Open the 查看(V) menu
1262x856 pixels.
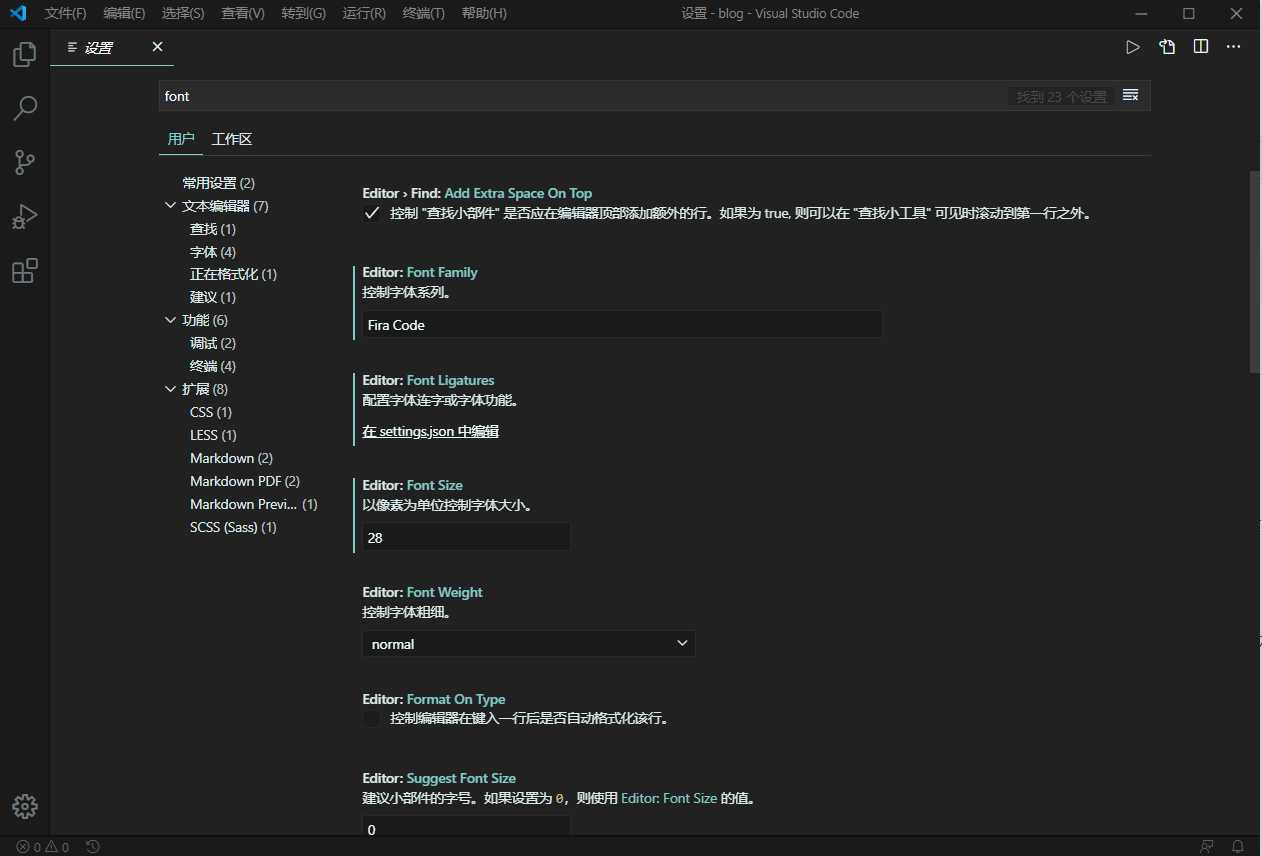tap(243, 14)
